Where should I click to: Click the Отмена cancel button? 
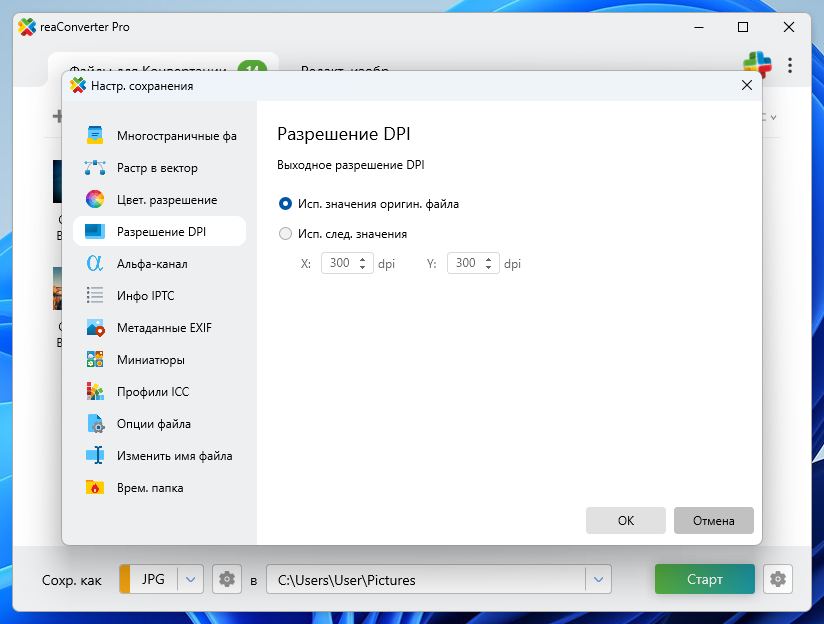coord(713,520)
